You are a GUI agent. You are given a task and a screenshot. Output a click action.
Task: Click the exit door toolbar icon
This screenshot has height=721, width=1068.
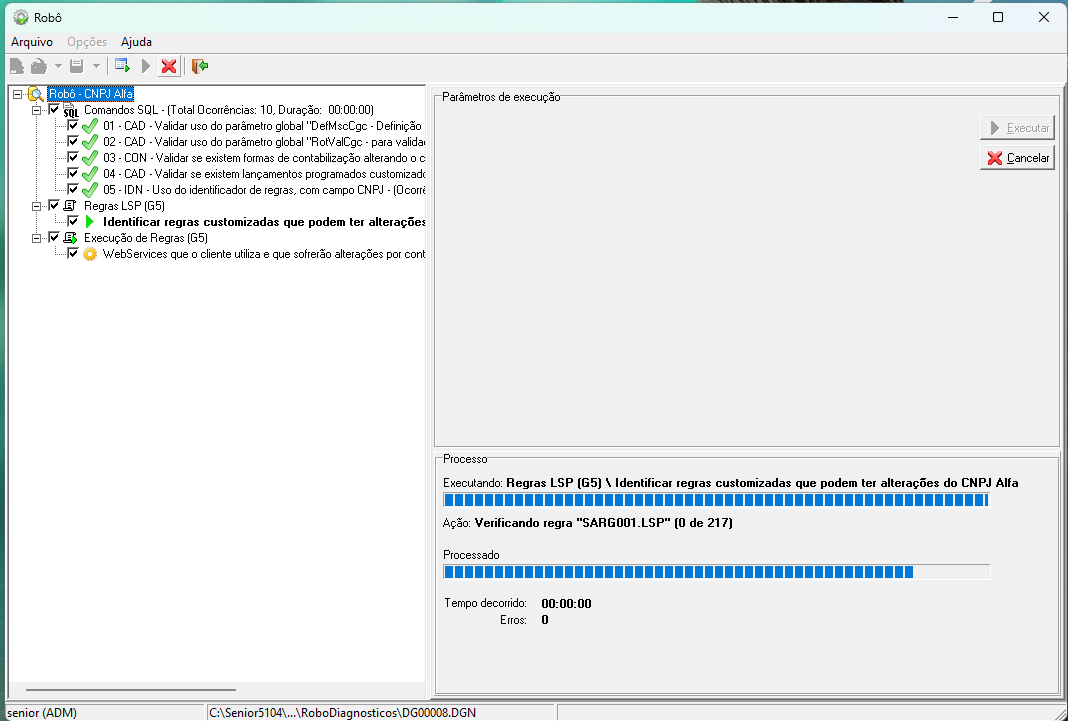tap(200, 66)
